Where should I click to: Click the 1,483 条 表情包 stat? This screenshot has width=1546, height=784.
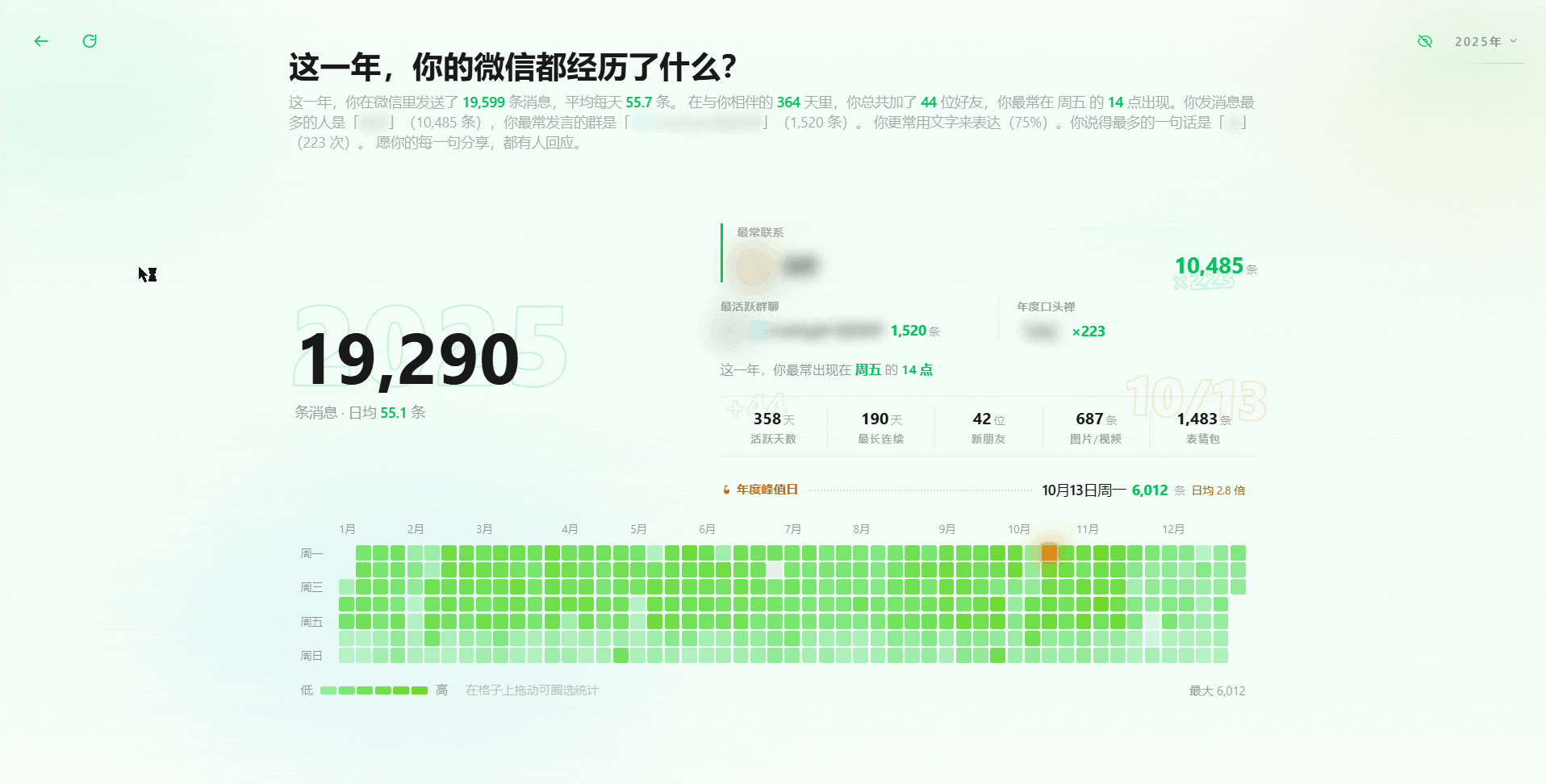point(1203,427)
